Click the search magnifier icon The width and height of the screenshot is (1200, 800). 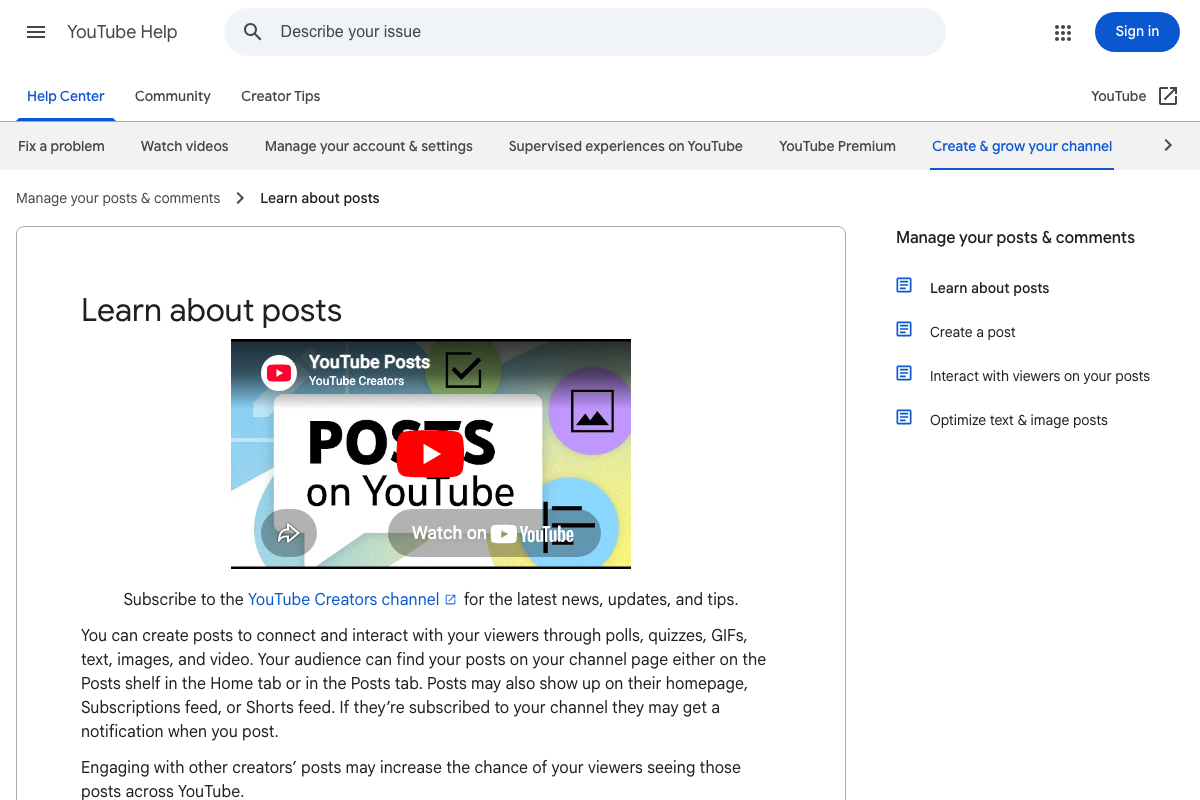(253, 32)
